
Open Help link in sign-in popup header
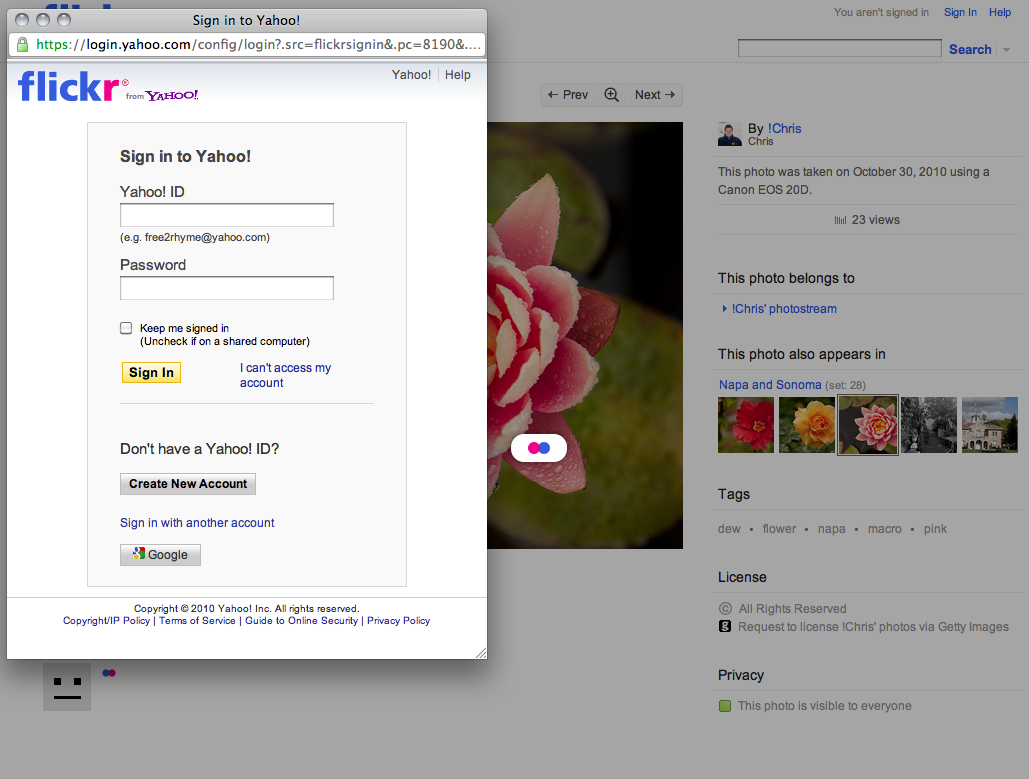click(457, 75)
